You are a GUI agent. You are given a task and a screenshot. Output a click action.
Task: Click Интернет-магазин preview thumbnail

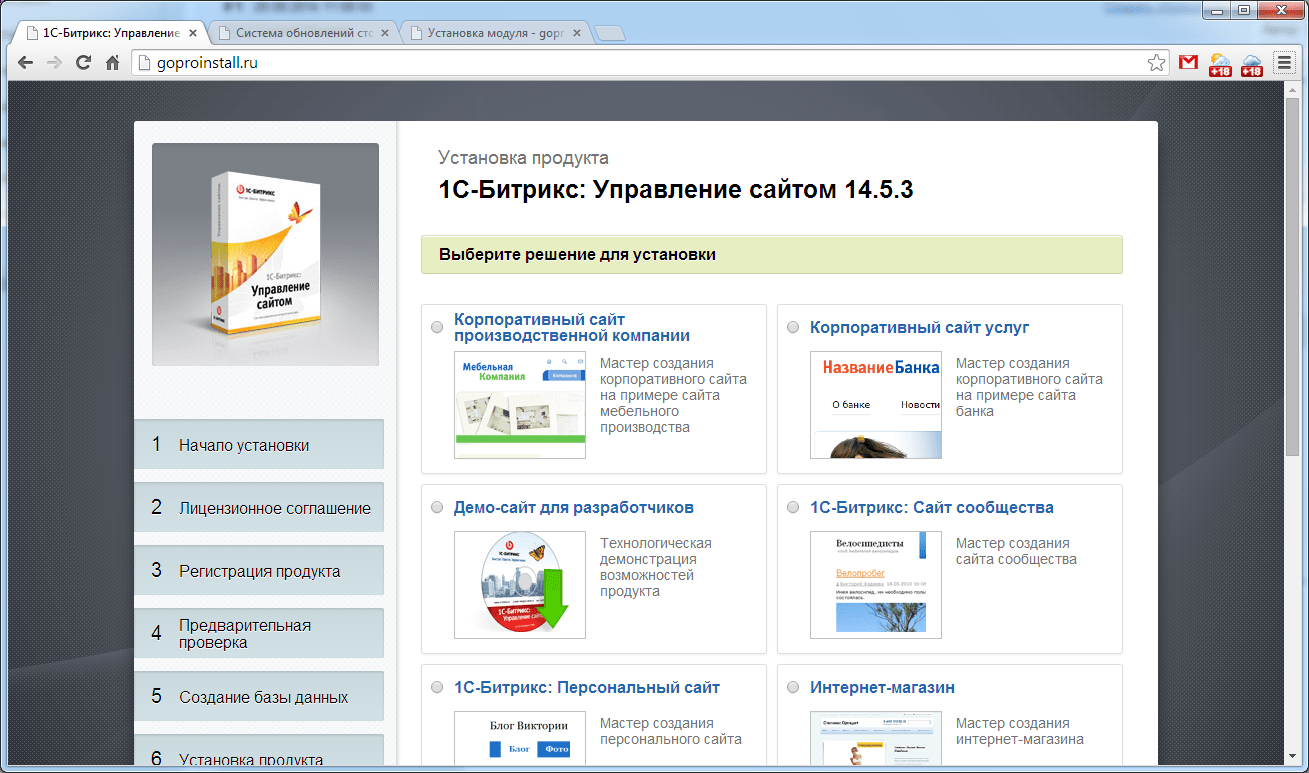coord(876,738)
